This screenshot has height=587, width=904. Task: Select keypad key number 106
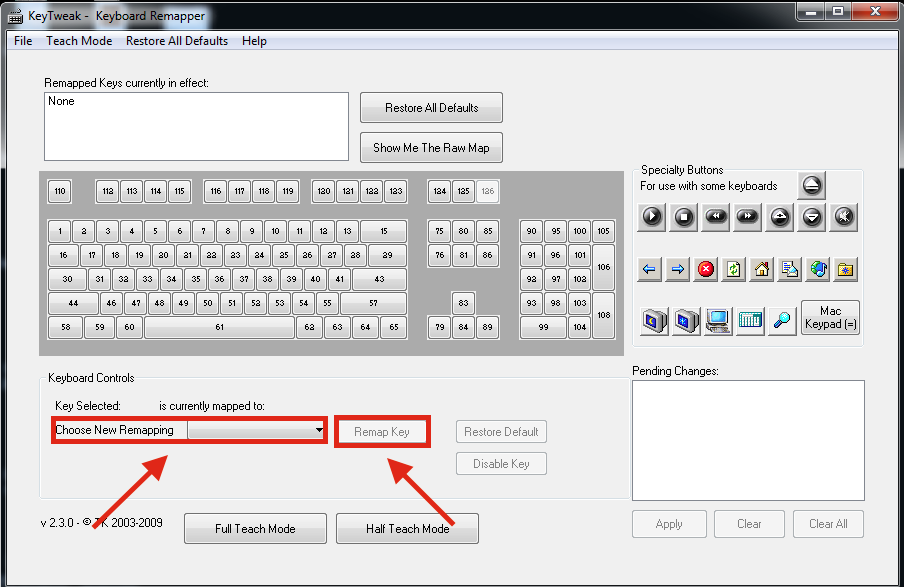[604, 267]
